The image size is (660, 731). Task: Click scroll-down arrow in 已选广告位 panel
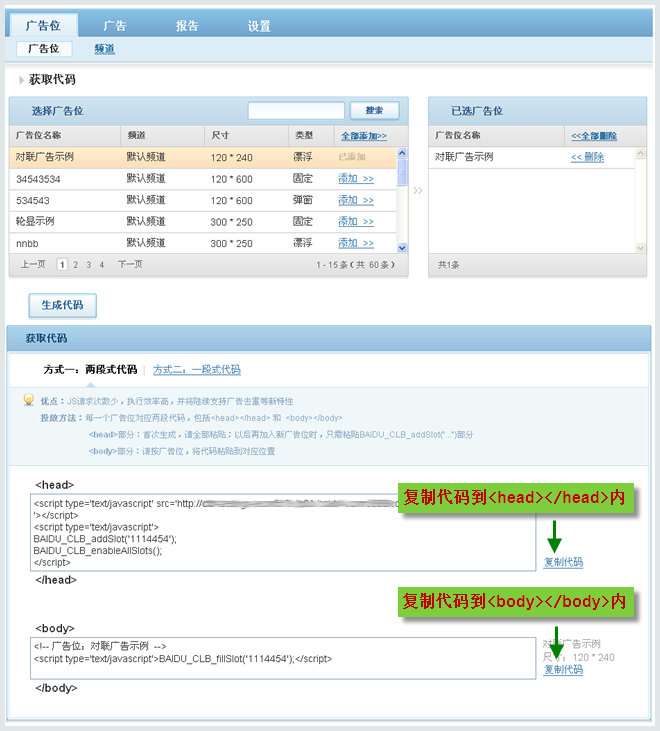tap(641, 248)
